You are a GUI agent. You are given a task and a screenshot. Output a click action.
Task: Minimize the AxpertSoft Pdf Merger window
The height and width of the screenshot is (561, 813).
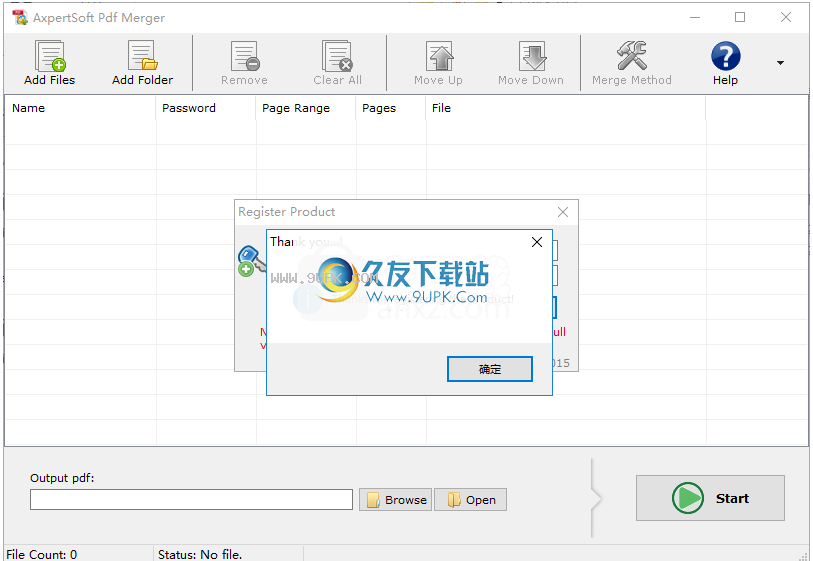coord(695,18)
